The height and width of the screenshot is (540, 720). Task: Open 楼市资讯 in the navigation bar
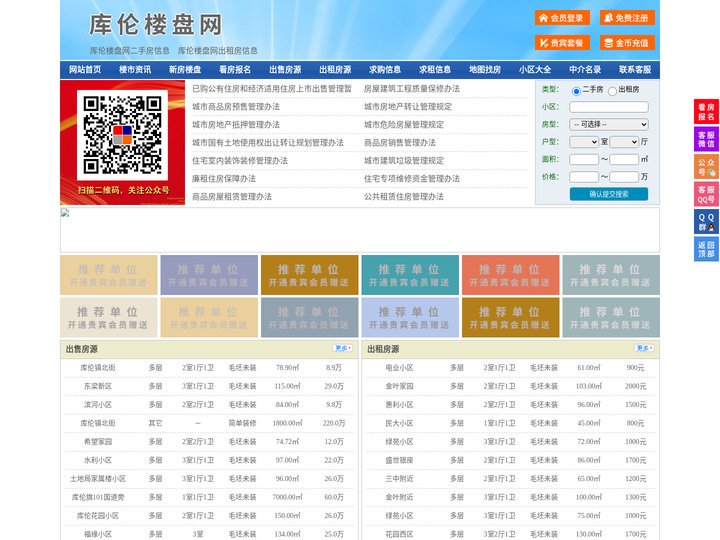135,70
